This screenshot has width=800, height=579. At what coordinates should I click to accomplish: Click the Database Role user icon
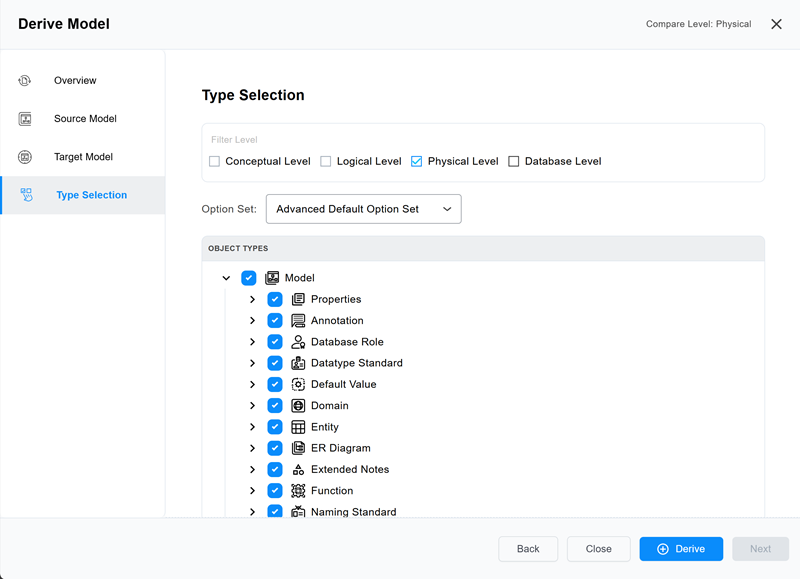point(298,342)
